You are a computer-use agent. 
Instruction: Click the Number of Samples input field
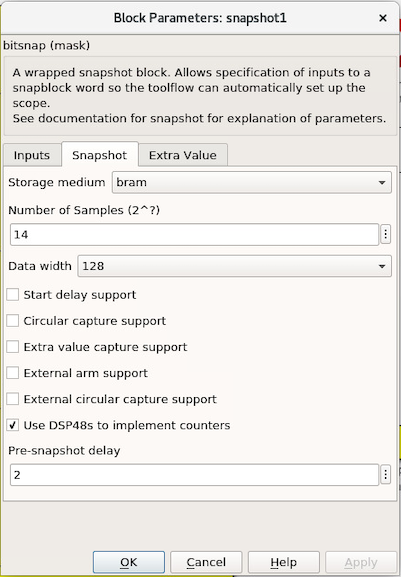point(194,234)
